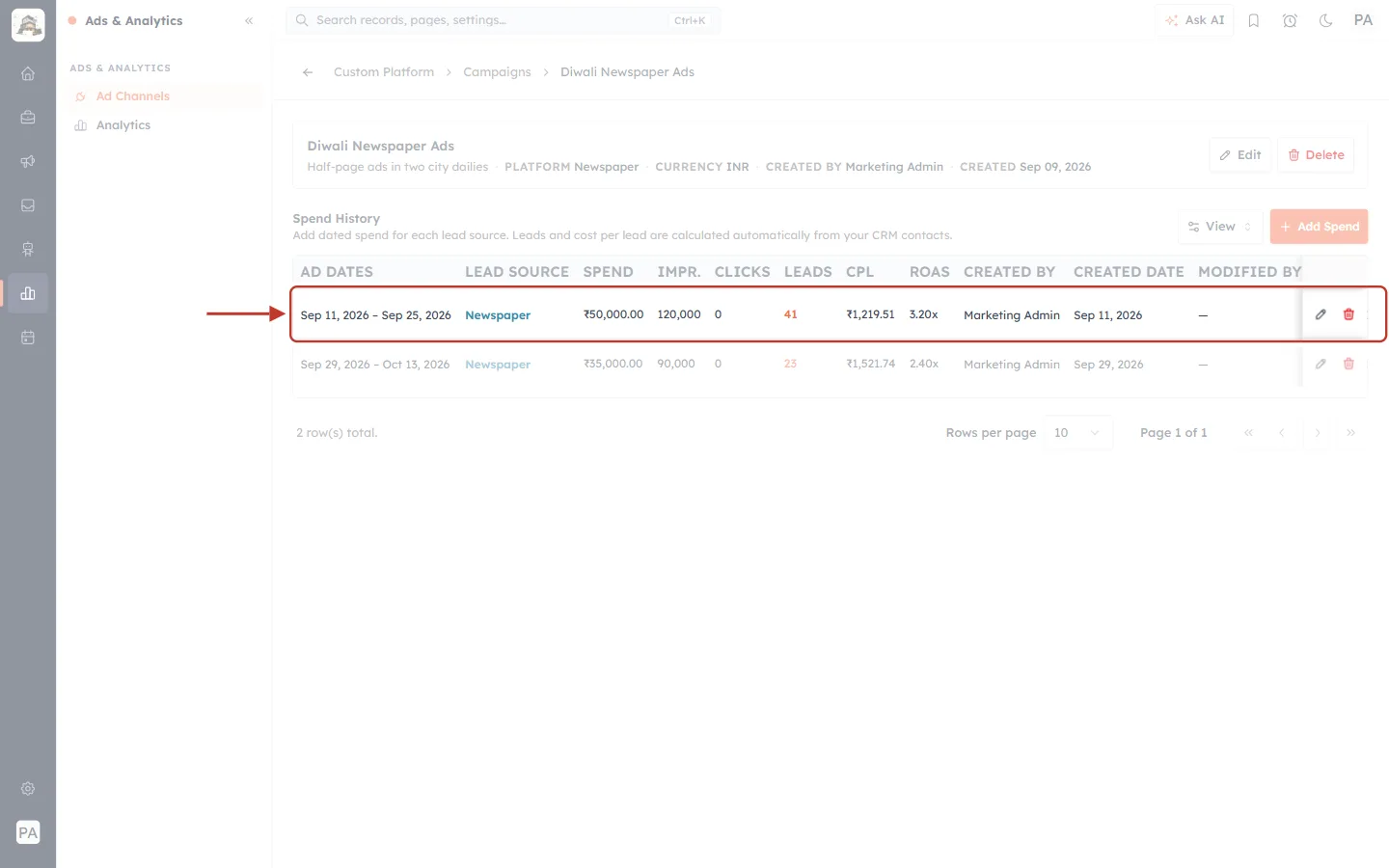The width and height of the screenshot is (1389, 868).
Task: Click the leads count 41
Action: pos(791,314)
